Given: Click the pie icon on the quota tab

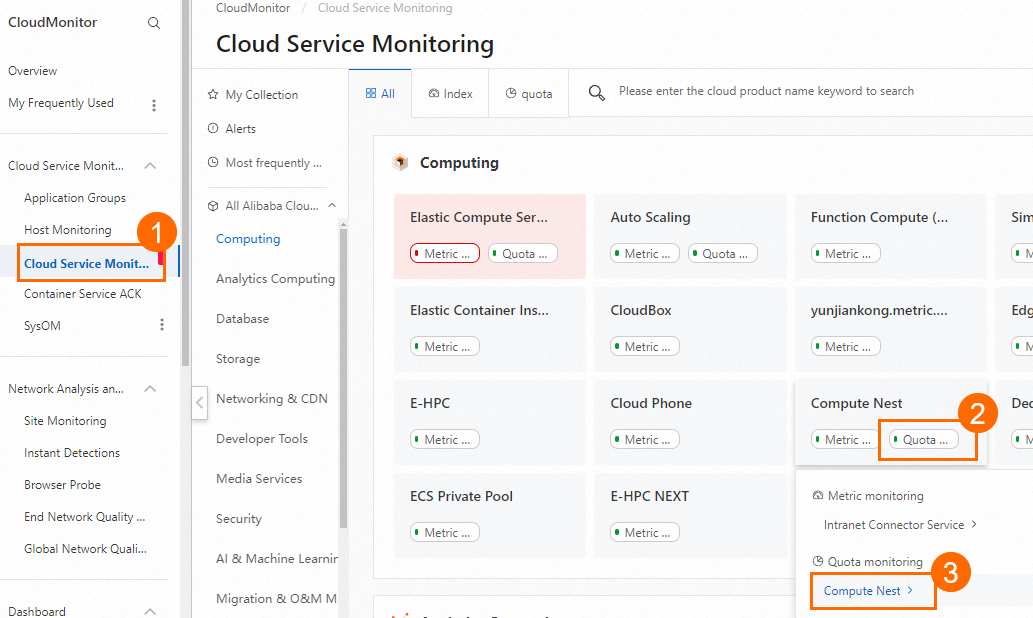Looking at the screenshot, I should point(511,94).
